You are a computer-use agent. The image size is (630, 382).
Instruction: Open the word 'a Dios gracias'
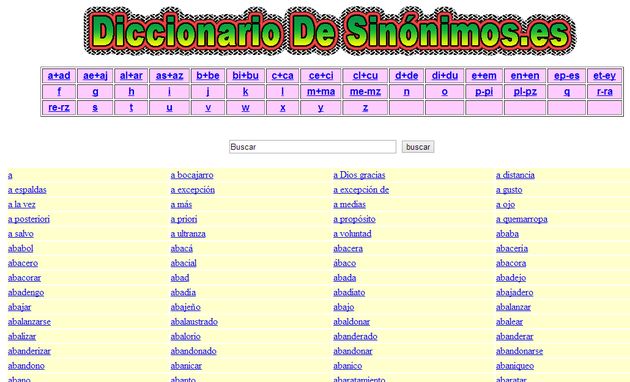click(x=359, y=175)
